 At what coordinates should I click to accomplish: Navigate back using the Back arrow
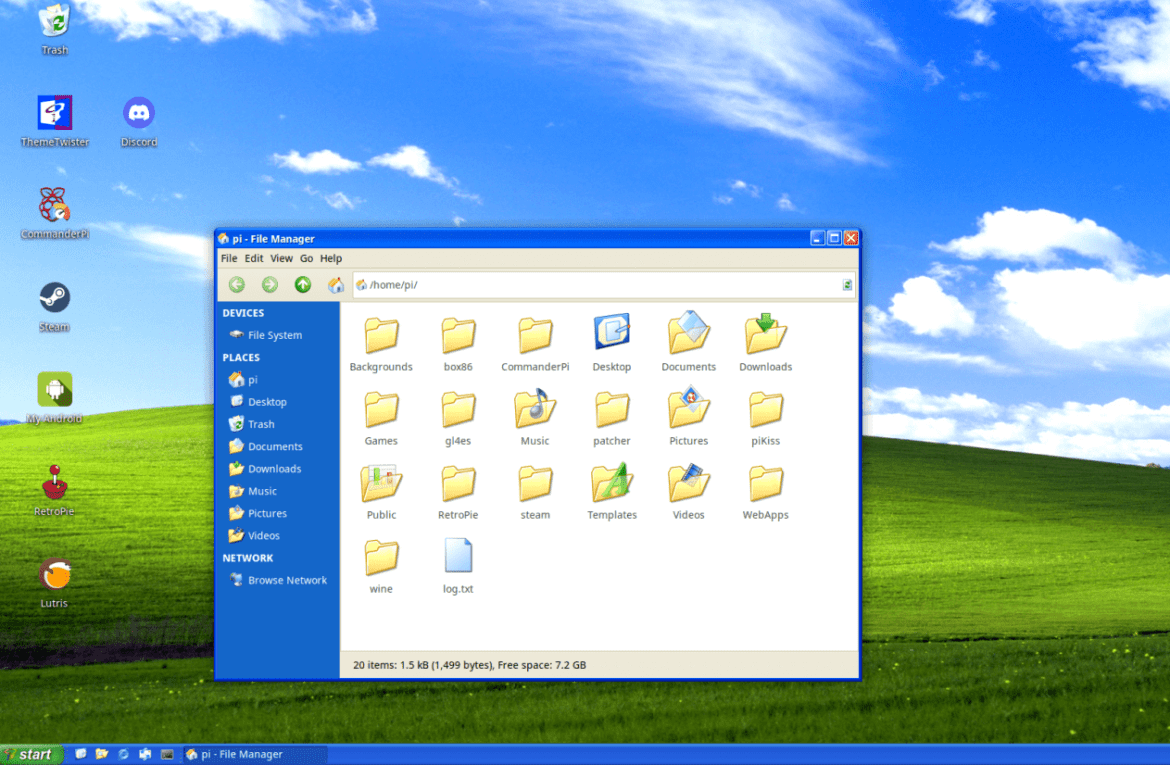(237, 284)
